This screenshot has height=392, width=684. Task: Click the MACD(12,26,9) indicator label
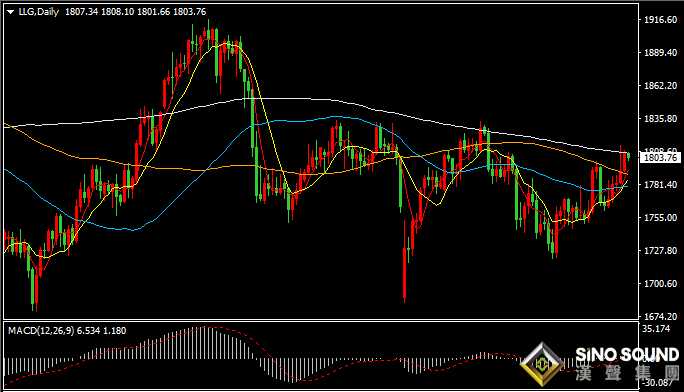41,331
